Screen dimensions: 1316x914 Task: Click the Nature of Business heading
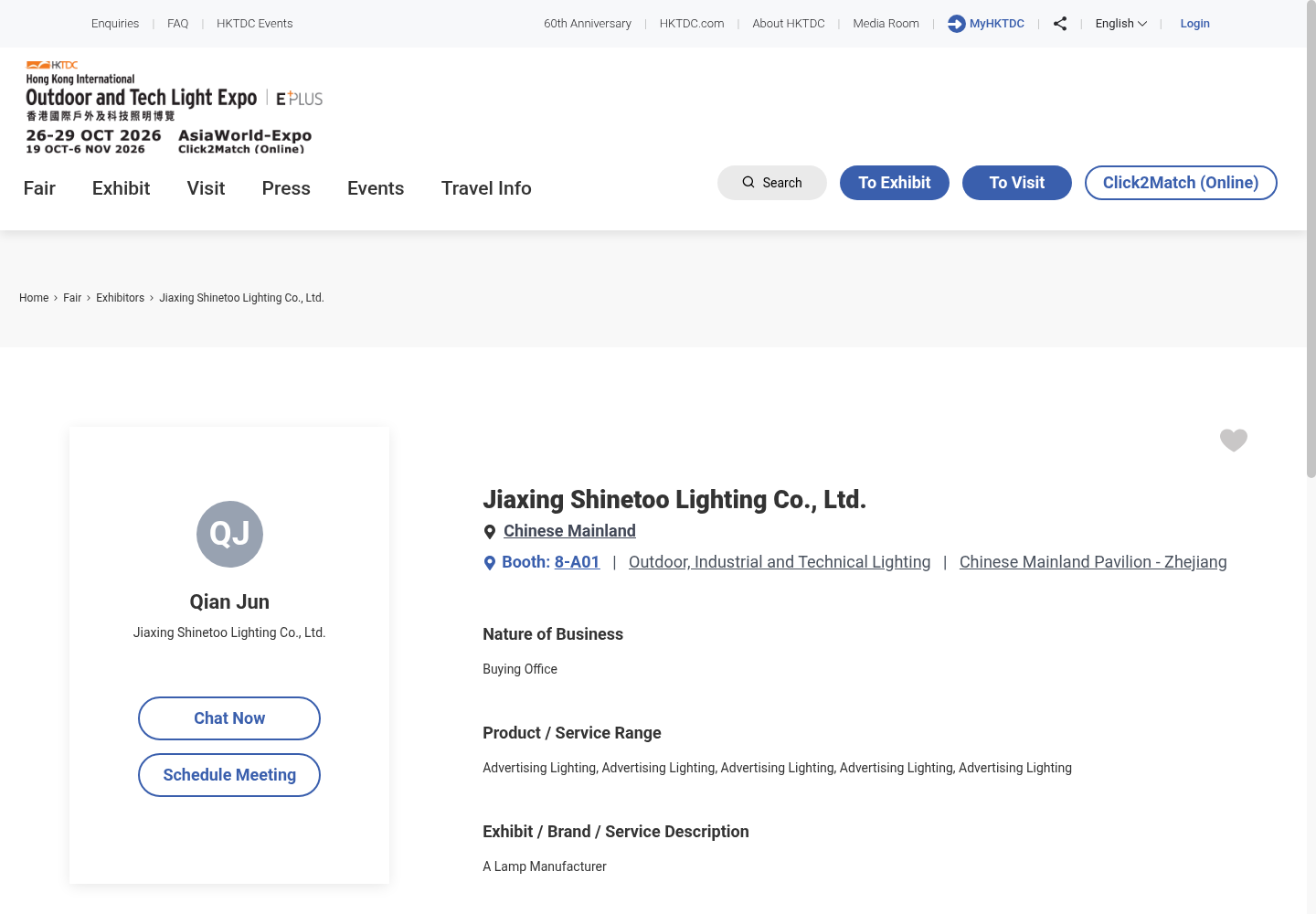tap(553, 634)
